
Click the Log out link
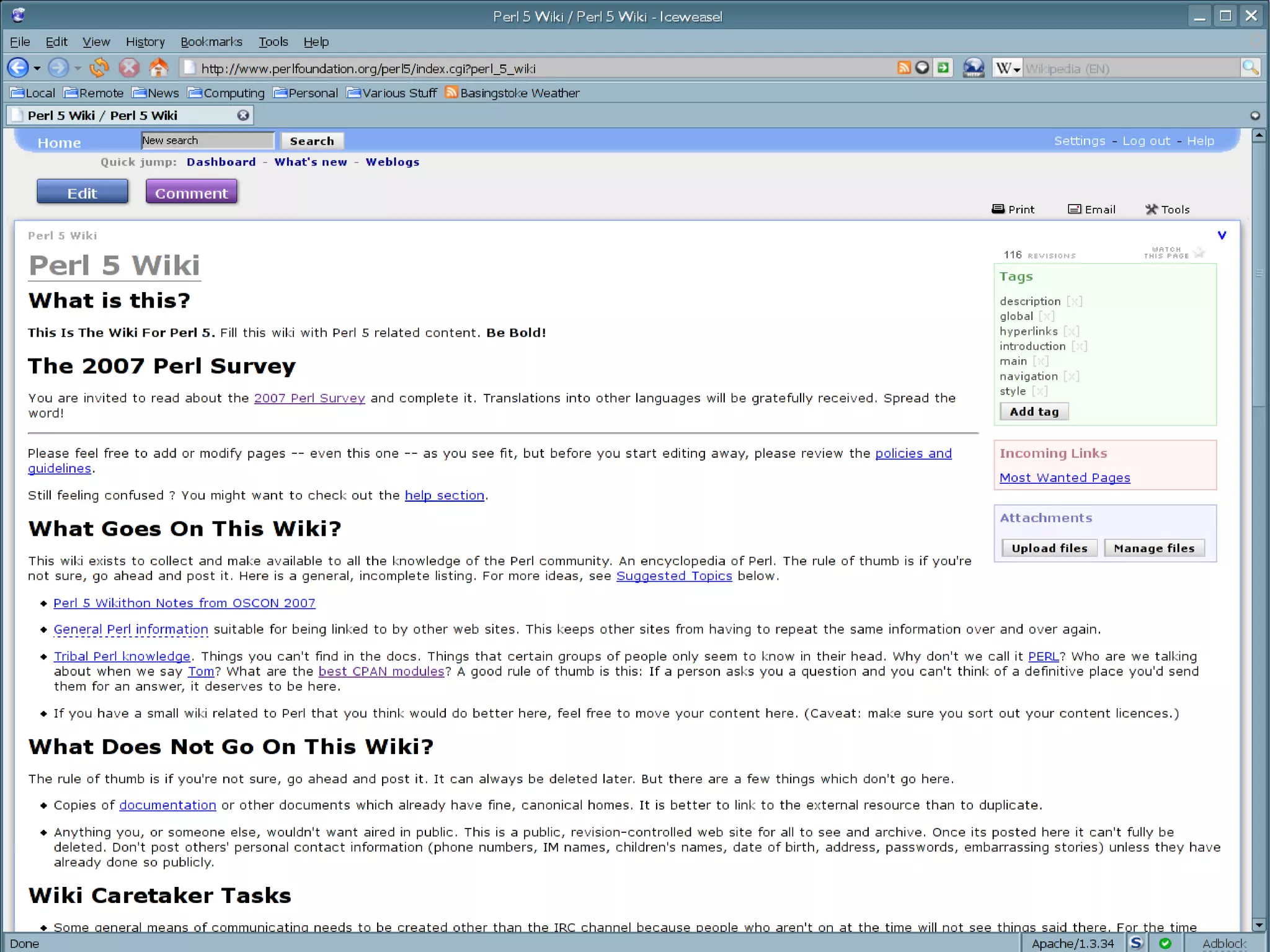1146,141
